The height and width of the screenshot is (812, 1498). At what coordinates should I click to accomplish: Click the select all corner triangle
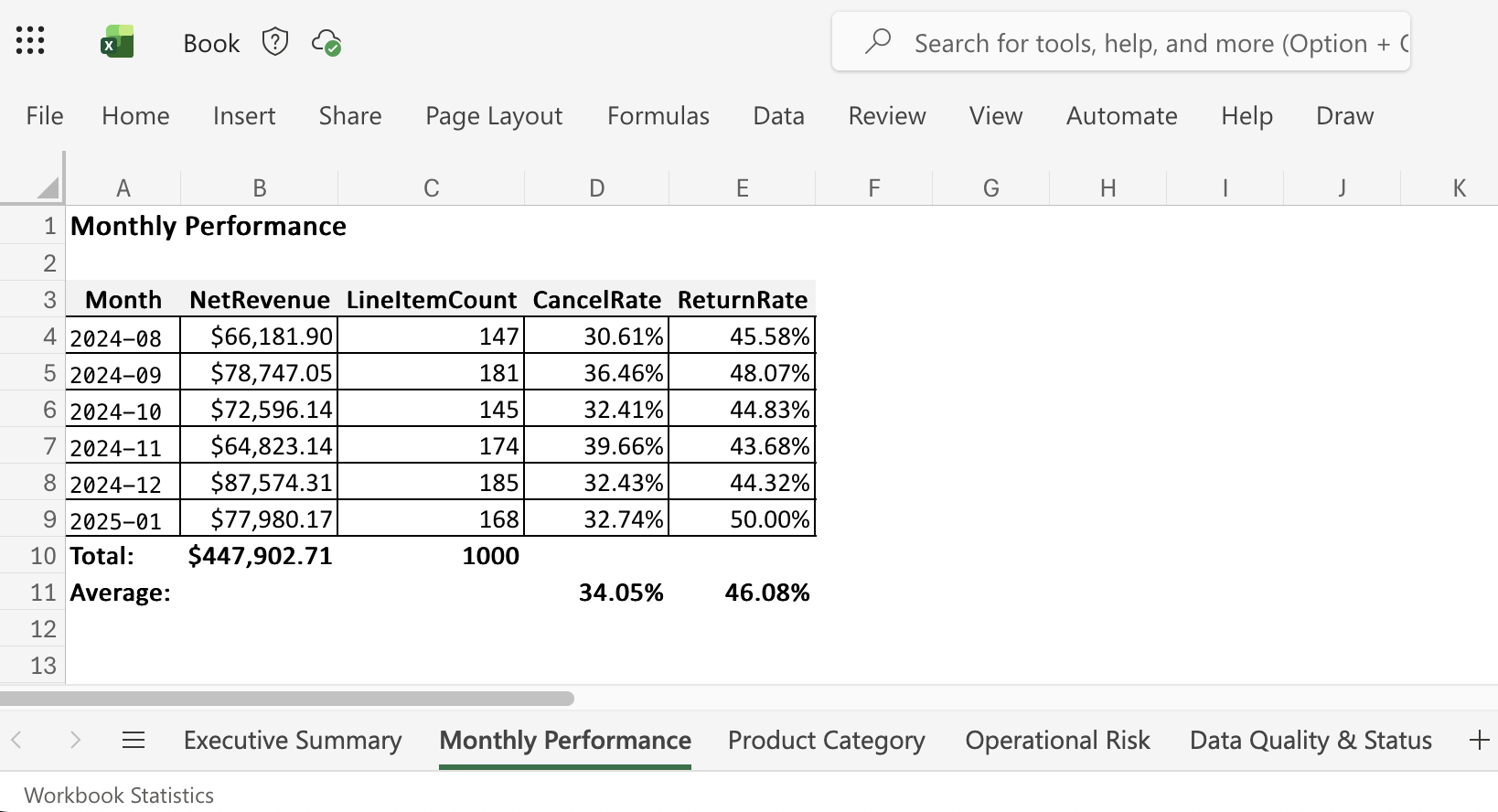(x=48, y=188)
